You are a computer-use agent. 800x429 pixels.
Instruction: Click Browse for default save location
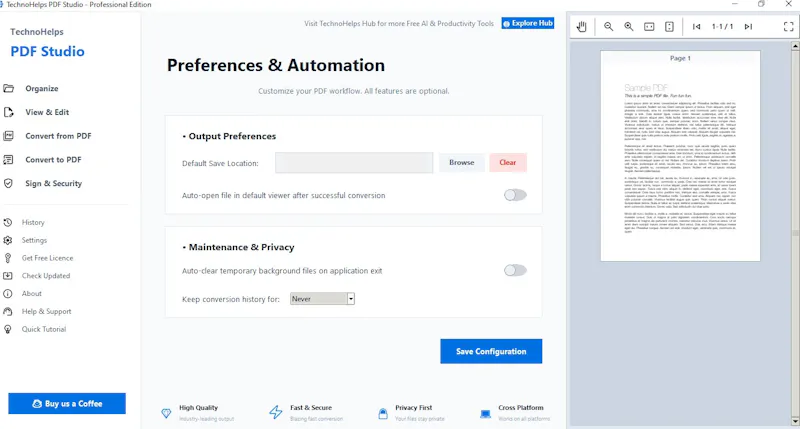(x=462, y=162)
